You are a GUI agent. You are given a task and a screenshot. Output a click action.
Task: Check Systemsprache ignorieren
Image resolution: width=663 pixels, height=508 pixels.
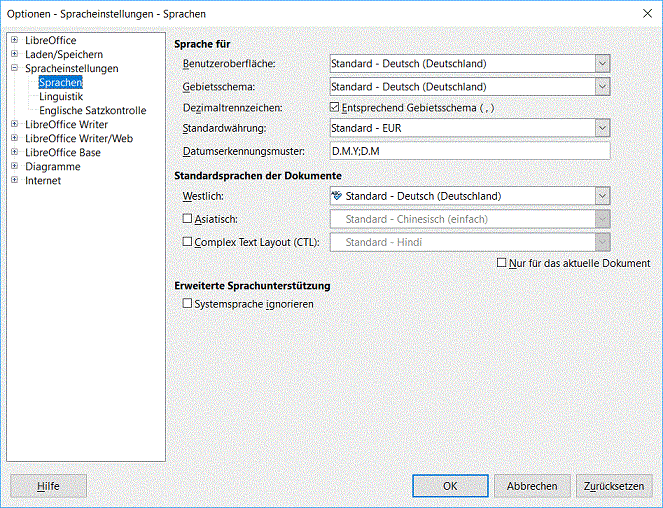(x=187, y=303)
